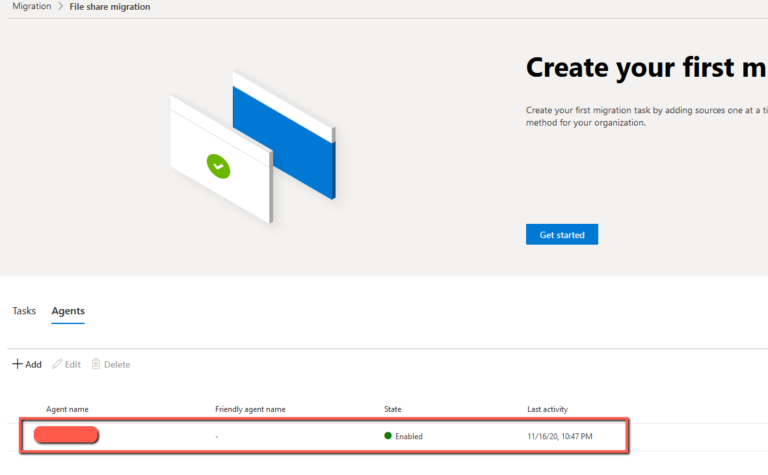
Task: Switch to the Tasks tab
Action: coord(24,311)
